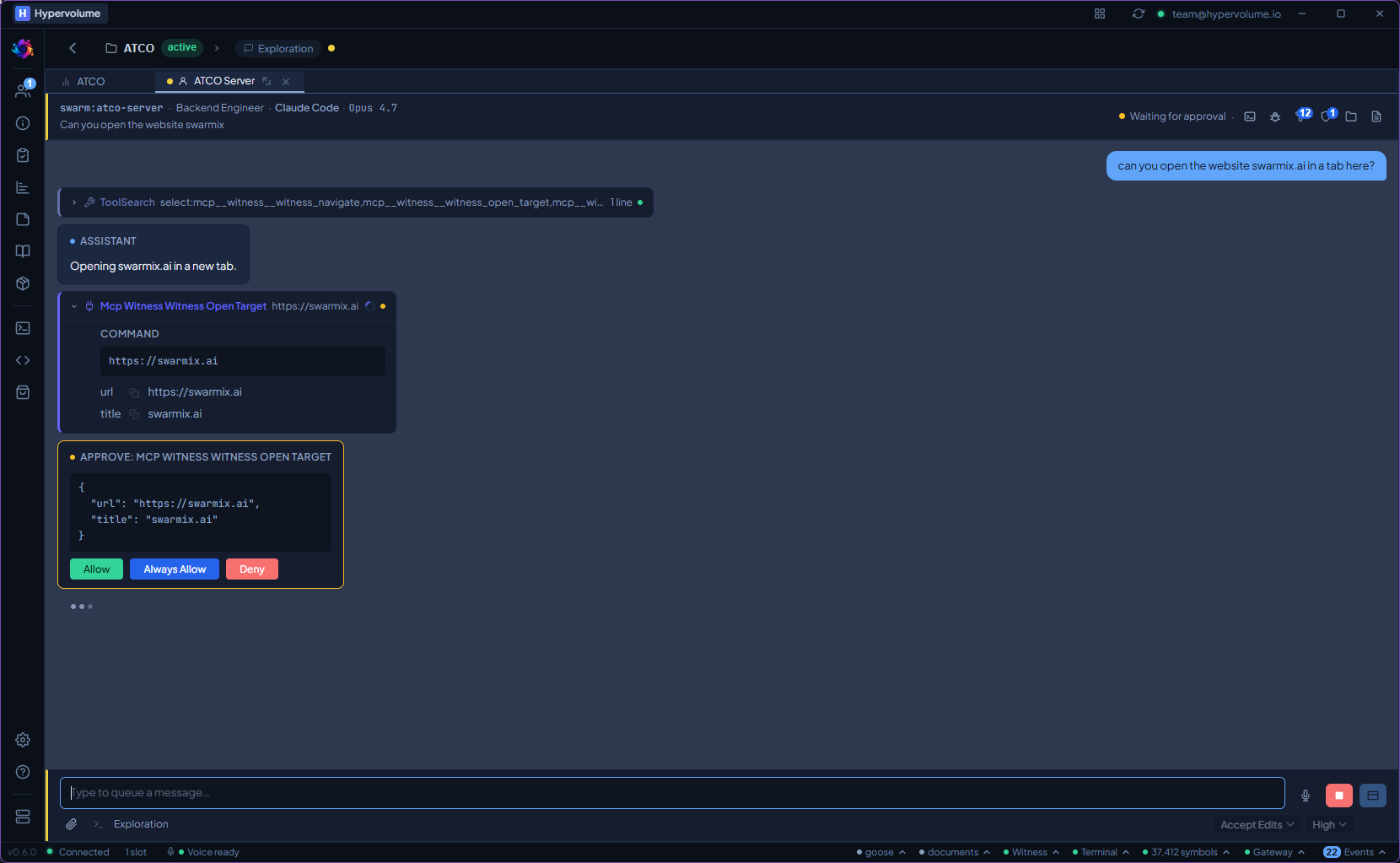Screen dimensions: 1400x863
Task: Select the ATCO Server tab
Action: point(223,81)
